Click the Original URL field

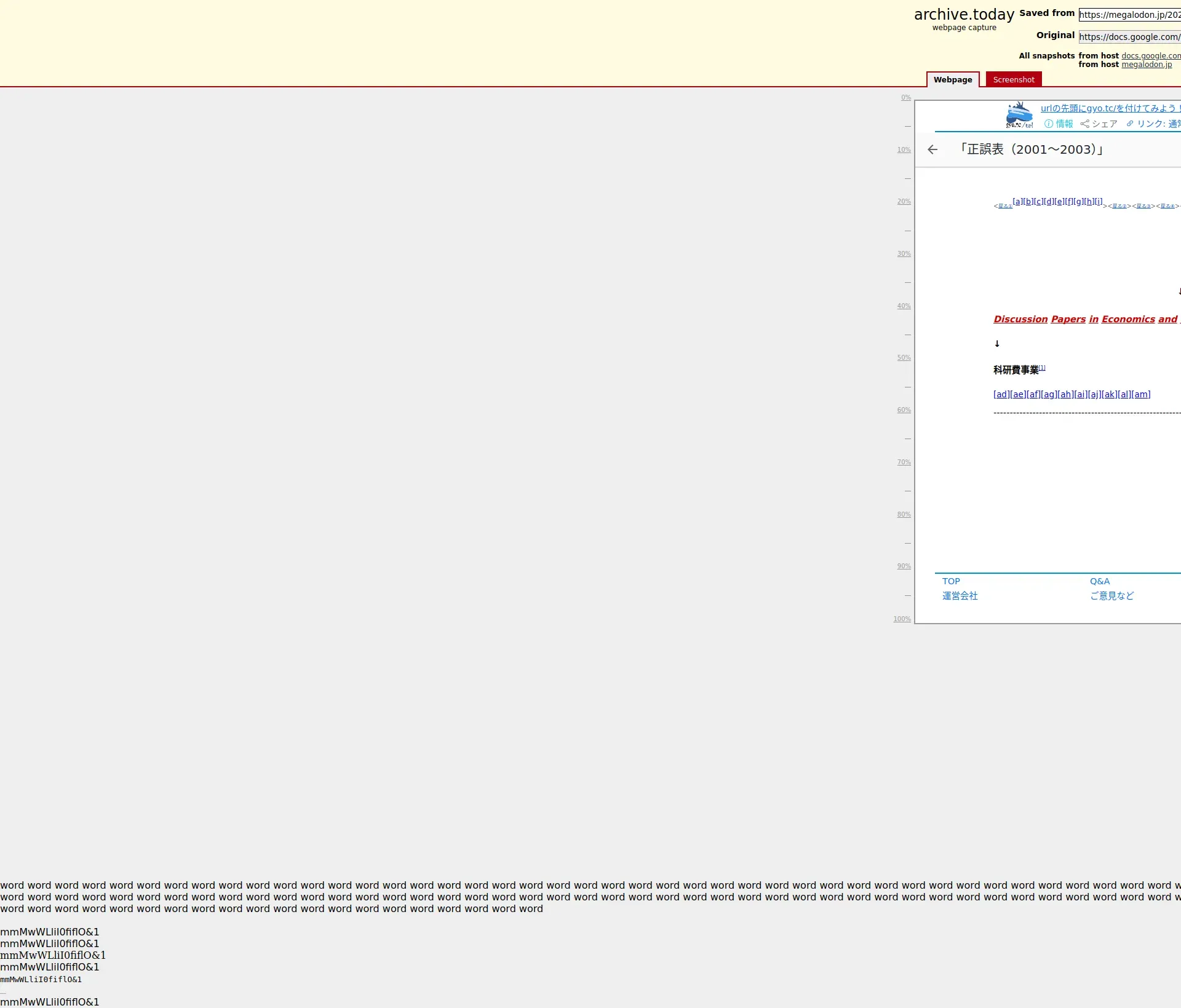coord(1129,37)
